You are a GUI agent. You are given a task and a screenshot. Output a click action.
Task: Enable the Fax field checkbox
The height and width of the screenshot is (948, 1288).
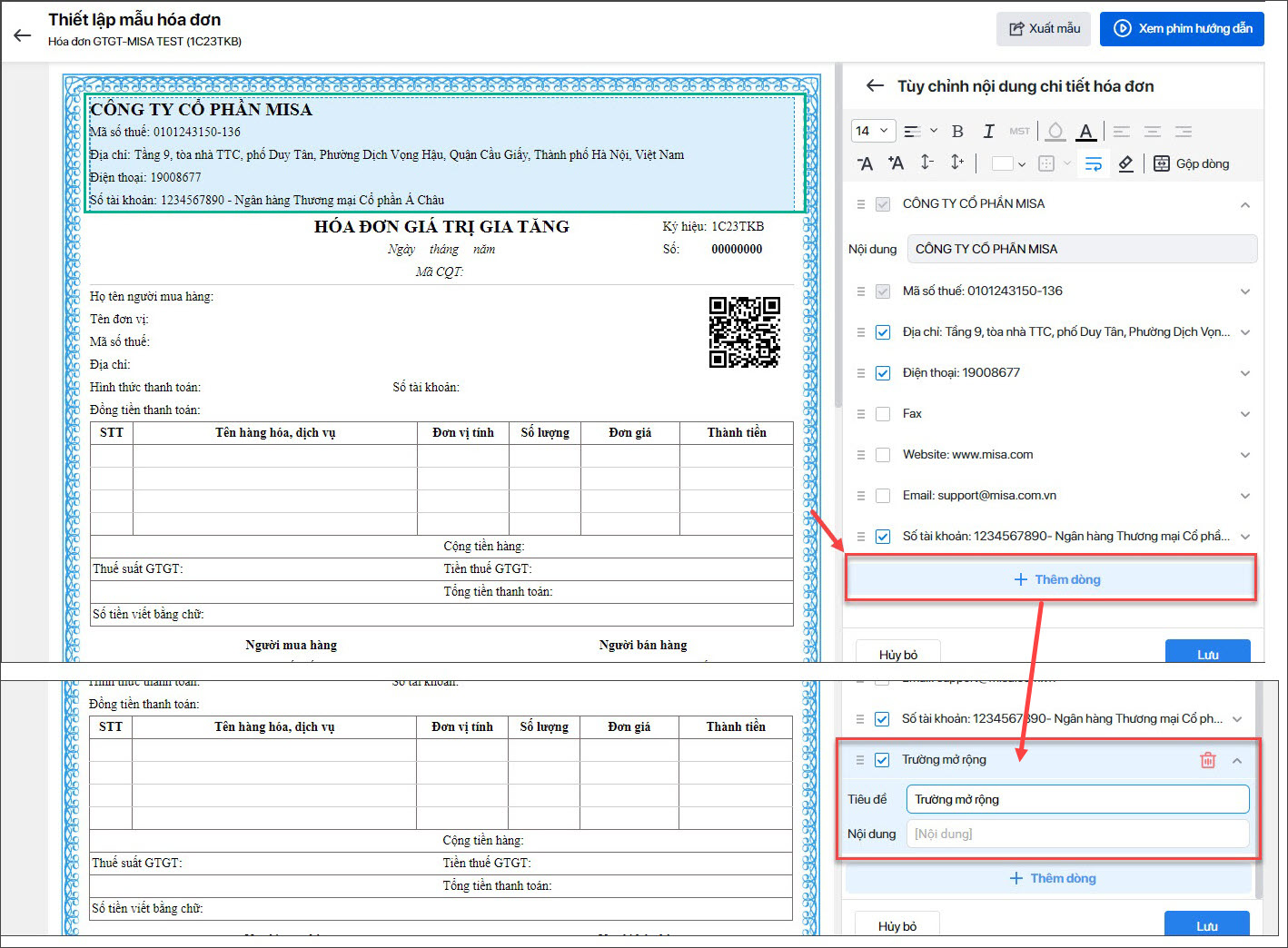pyautogui.click(x=882, y=414)
